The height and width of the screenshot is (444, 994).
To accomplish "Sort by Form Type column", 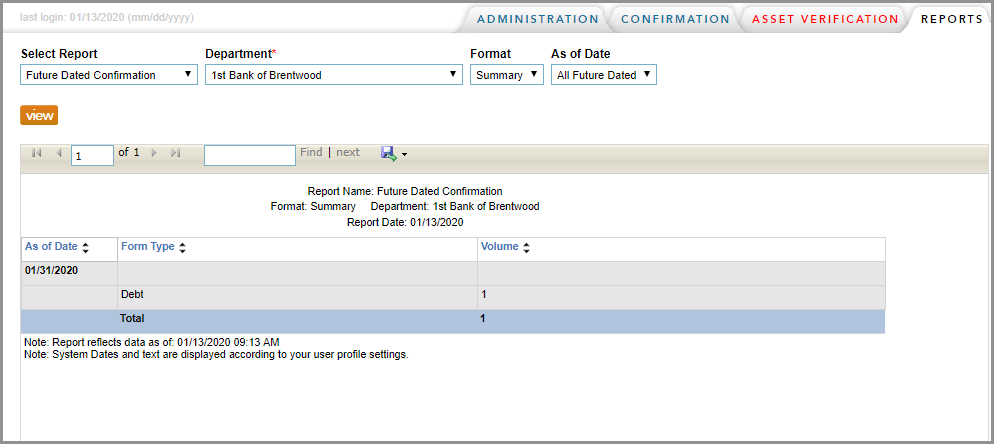I will [183, 247].
